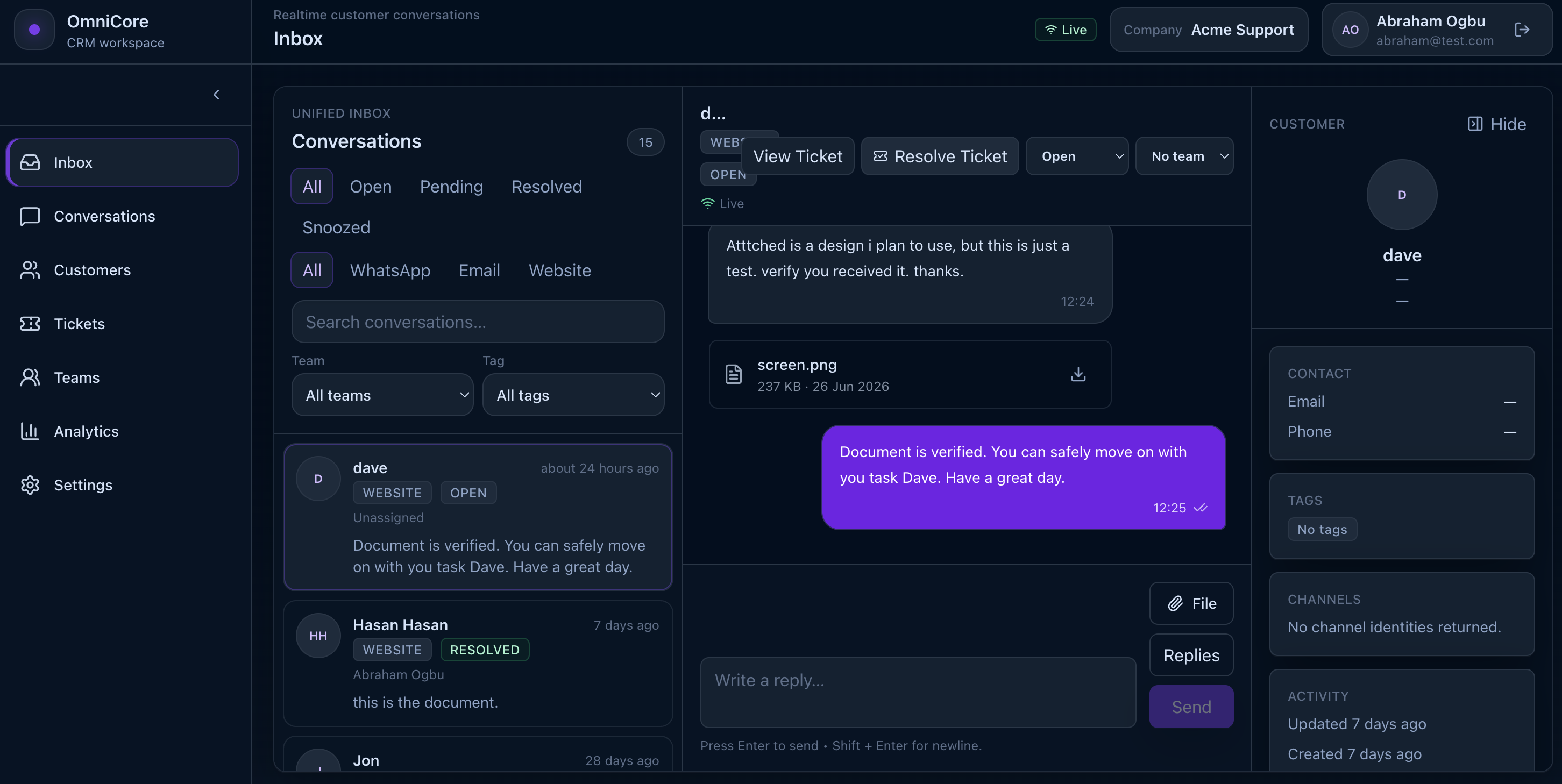The height and width of the screenshot is (784, 1562).
Task: Expand the All teams filter dropdown
Action: pos(382,395)
